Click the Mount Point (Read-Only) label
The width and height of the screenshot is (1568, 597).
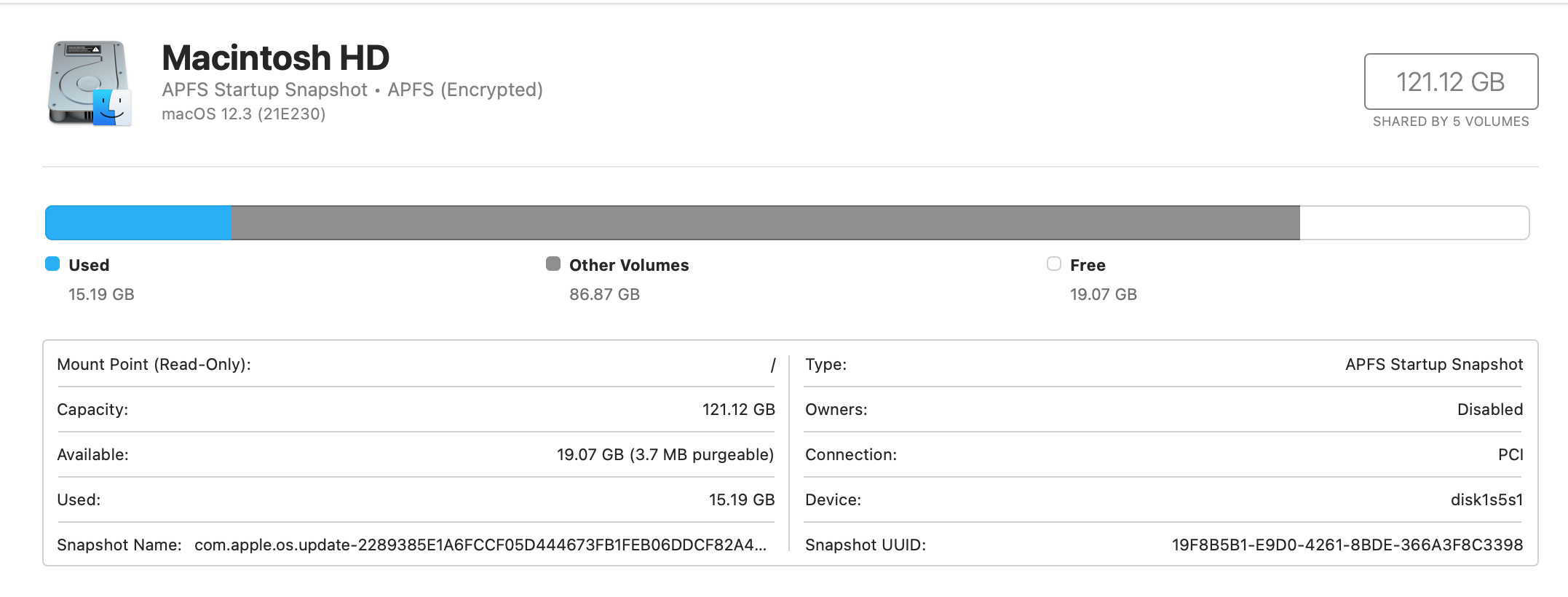[x=154, y=364]
